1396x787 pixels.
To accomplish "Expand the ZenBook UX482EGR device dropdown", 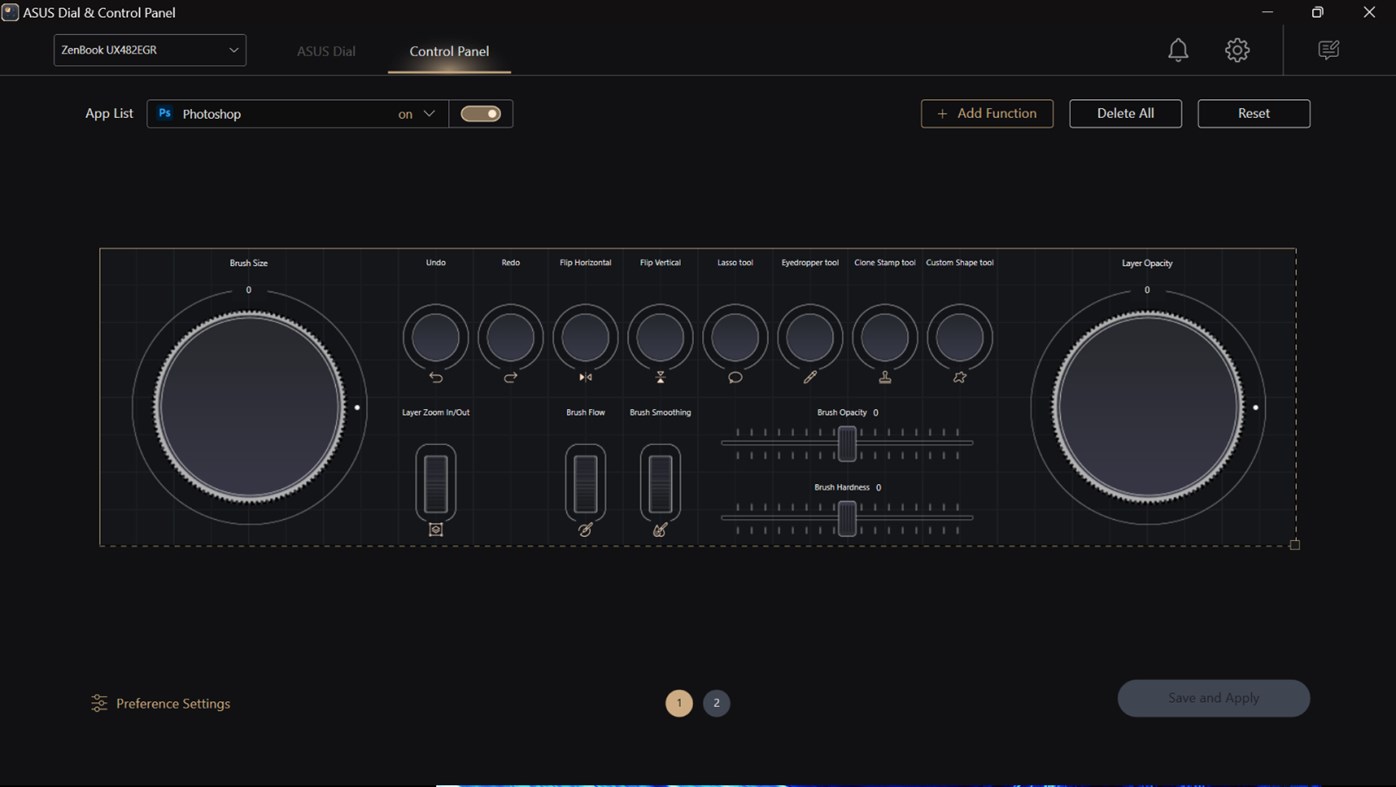I will 149,49.
